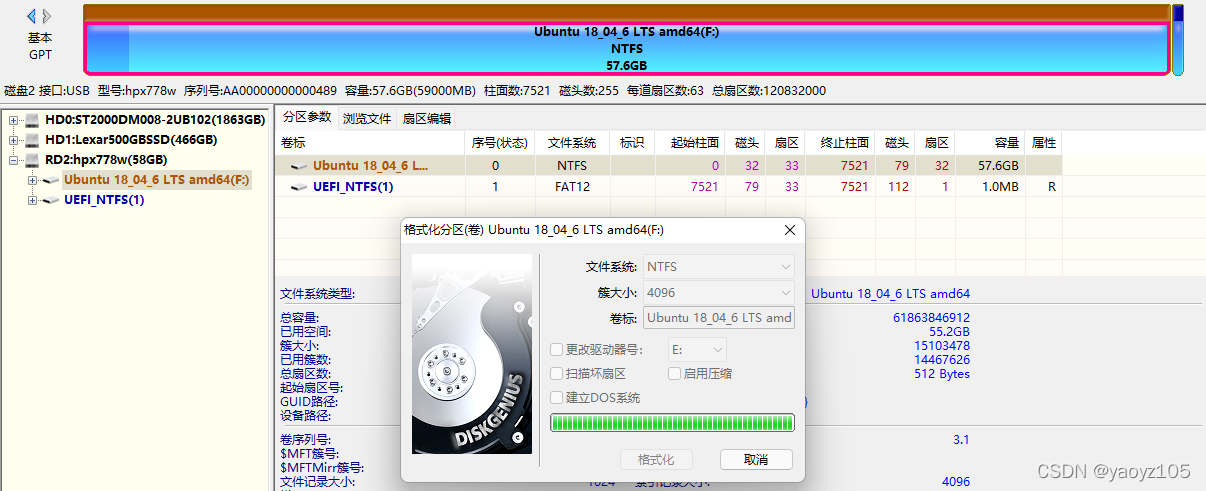
Task: Click the 容量 column header
Action: click(990, 143)
